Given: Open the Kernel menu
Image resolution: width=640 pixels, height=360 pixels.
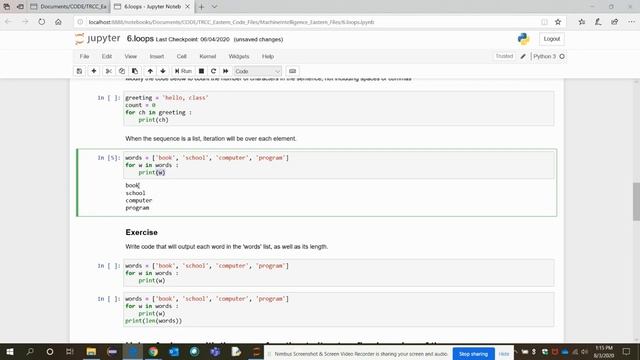Looking at the screenshot, I should click(x=208, y=56).
